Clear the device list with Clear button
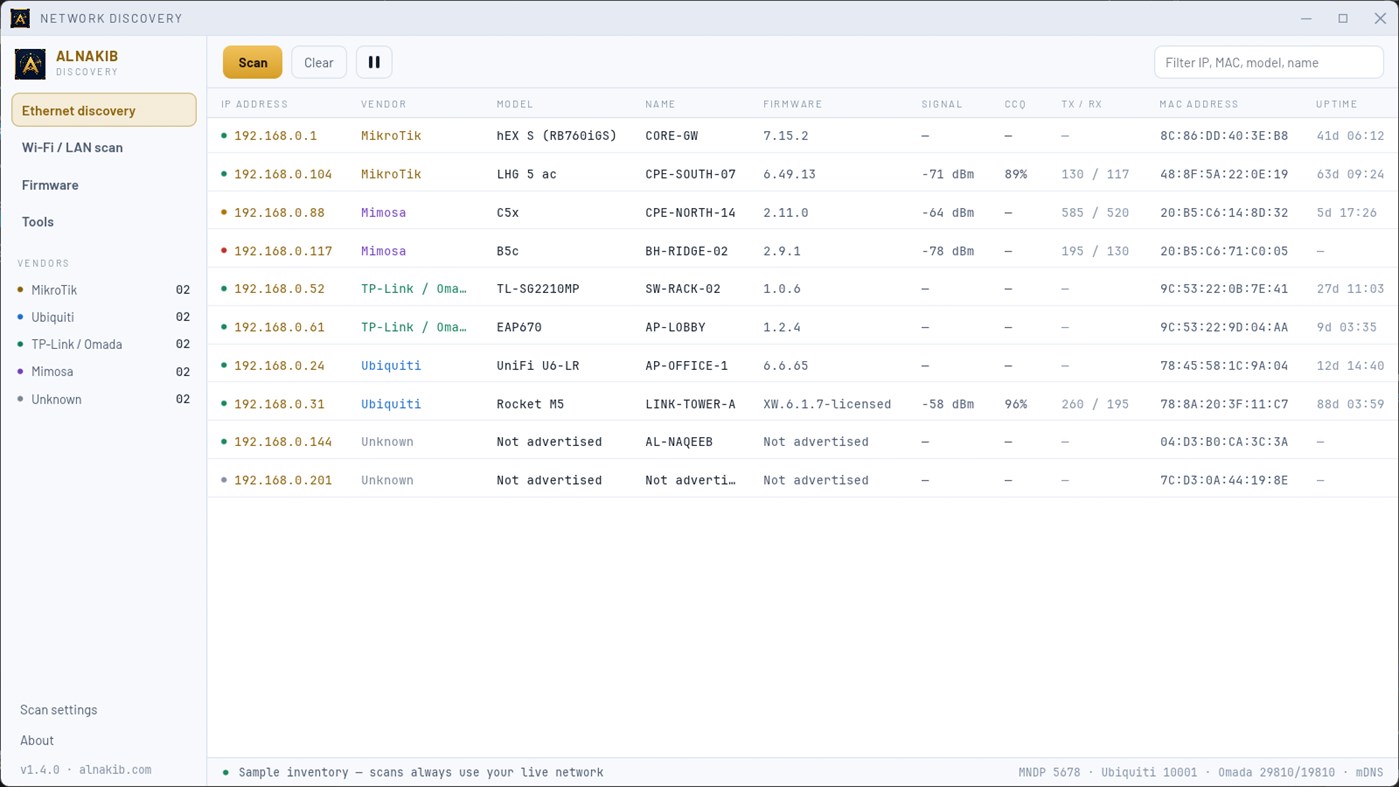This screenshot has height=787, width=1399. (319, 62)
